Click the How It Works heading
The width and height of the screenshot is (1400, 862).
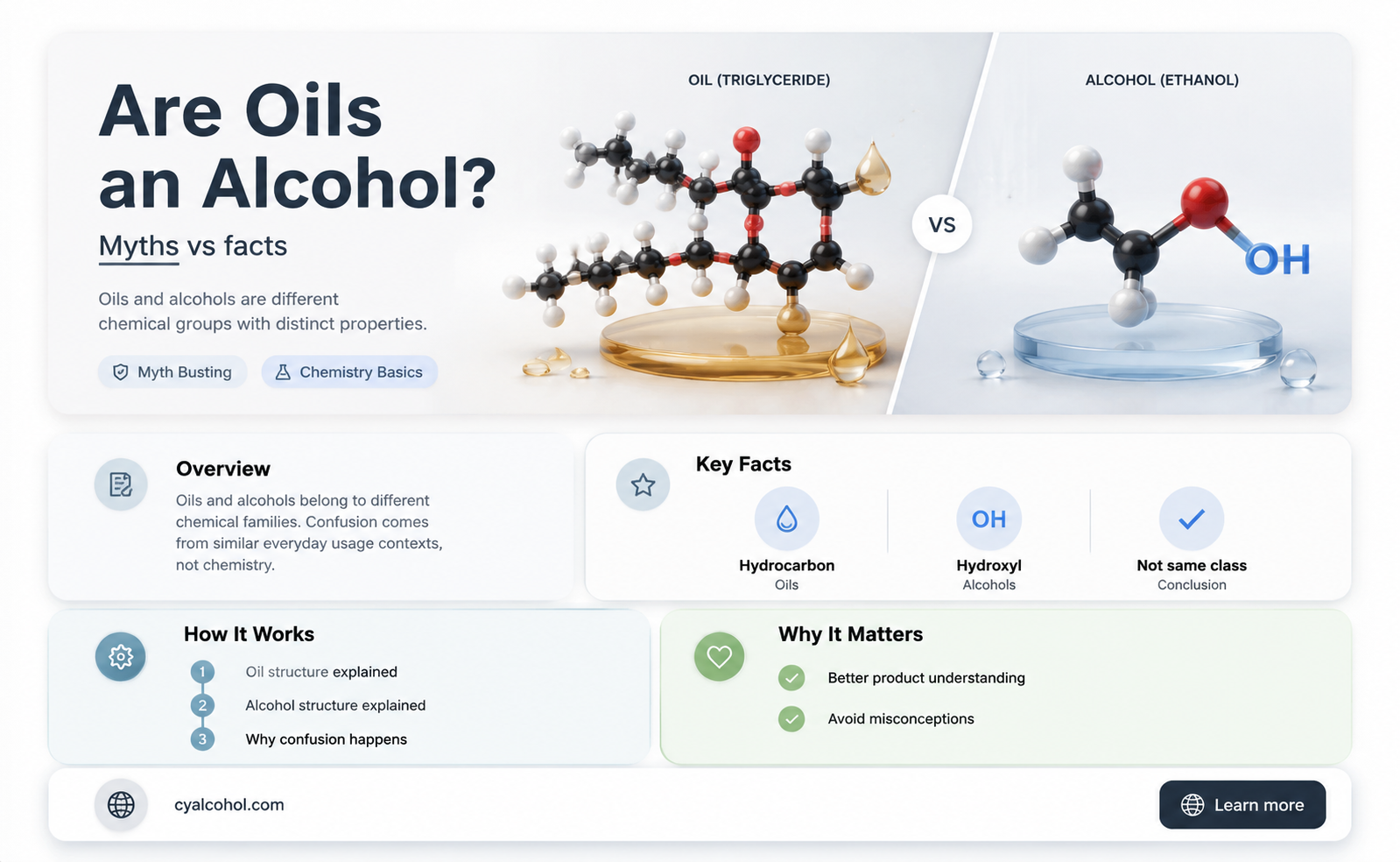tap(249, 634)
